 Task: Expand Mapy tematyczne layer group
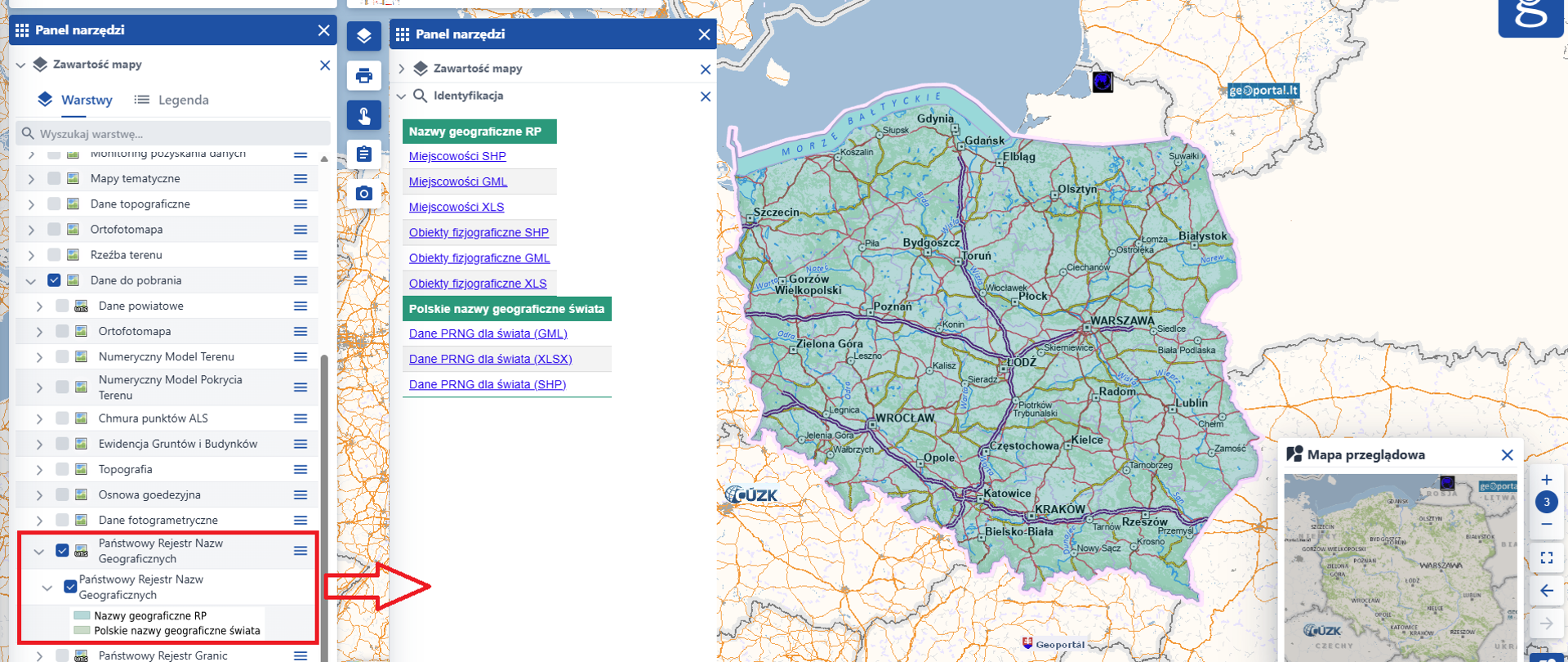coord(31,179)
